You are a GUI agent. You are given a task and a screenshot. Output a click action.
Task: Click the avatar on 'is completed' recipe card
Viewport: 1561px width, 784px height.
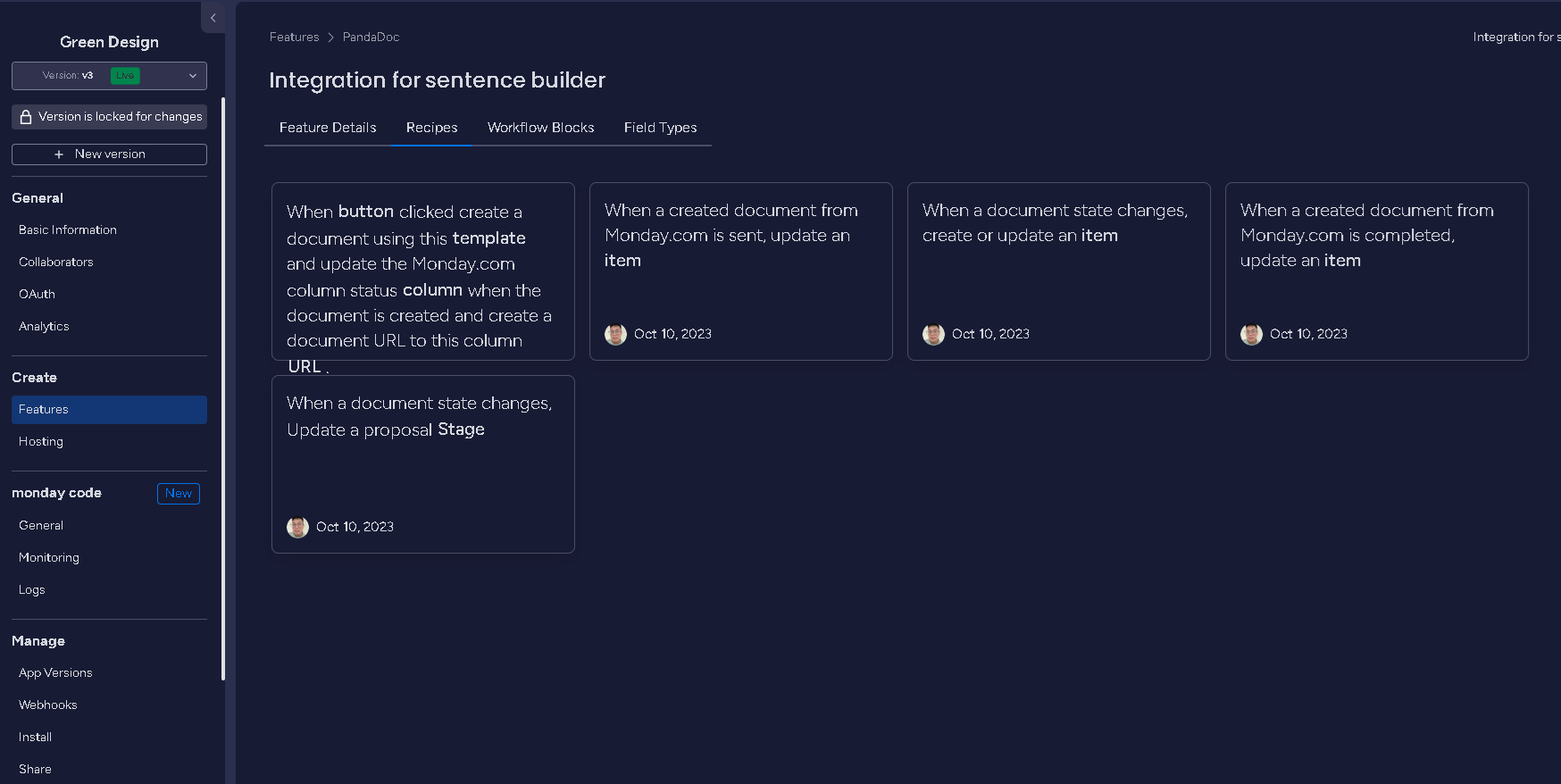1252,335
